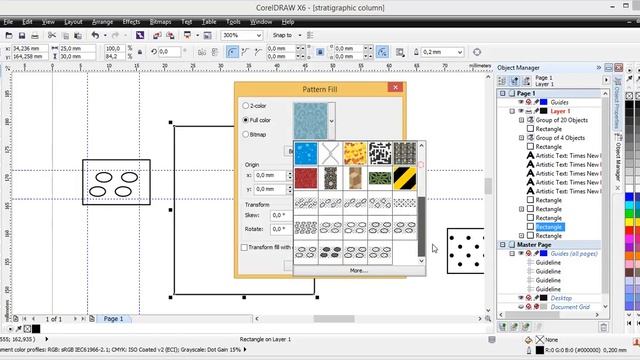640x360 pixels.
Task: Open the Edit menu
Action: click(27, 22)
